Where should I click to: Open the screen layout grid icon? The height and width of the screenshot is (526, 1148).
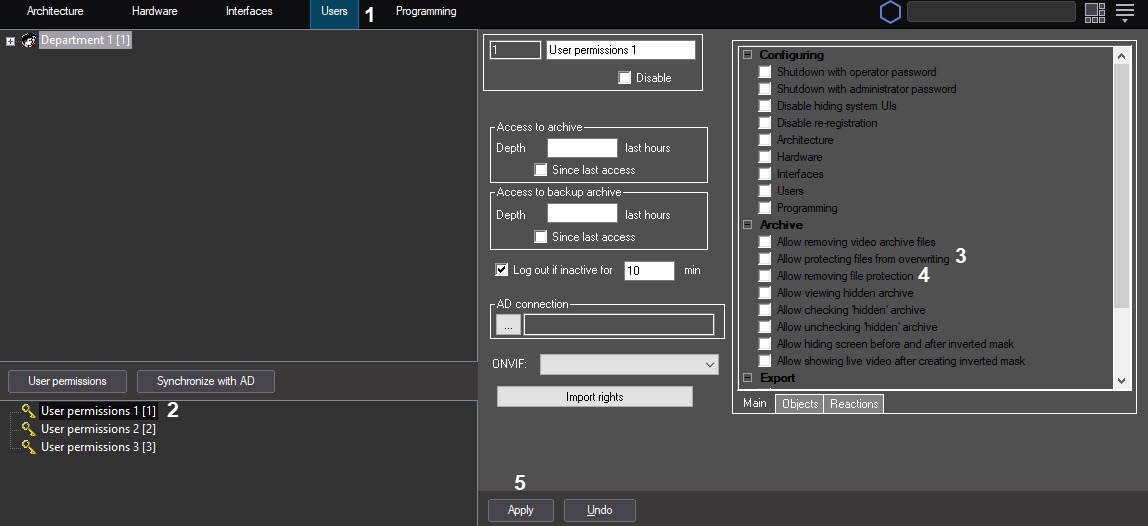click(1094, 12)
